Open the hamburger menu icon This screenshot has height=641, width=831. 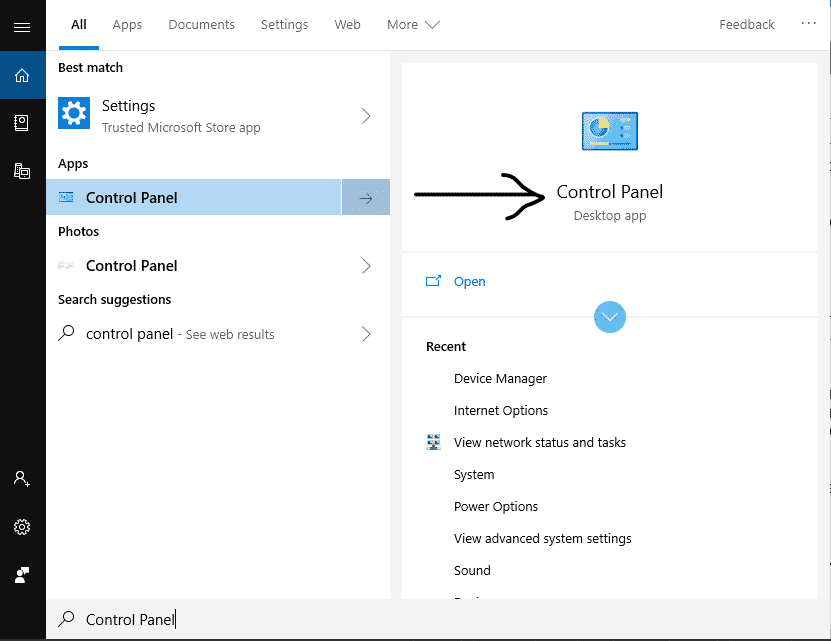[22, 27]
